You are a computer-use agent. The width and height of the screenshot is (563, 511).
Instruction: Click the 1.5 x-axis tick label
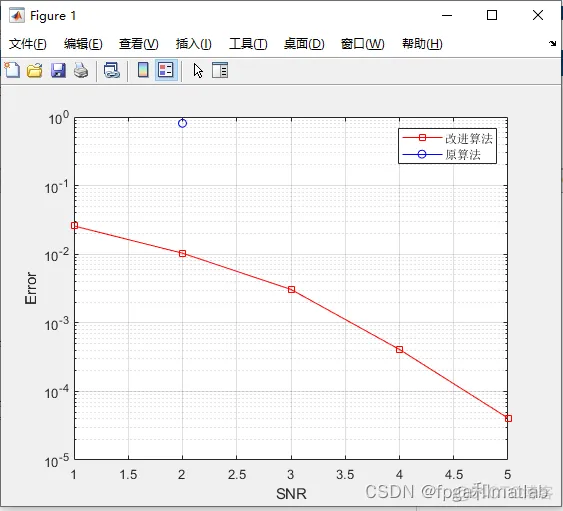pos(128,475)
